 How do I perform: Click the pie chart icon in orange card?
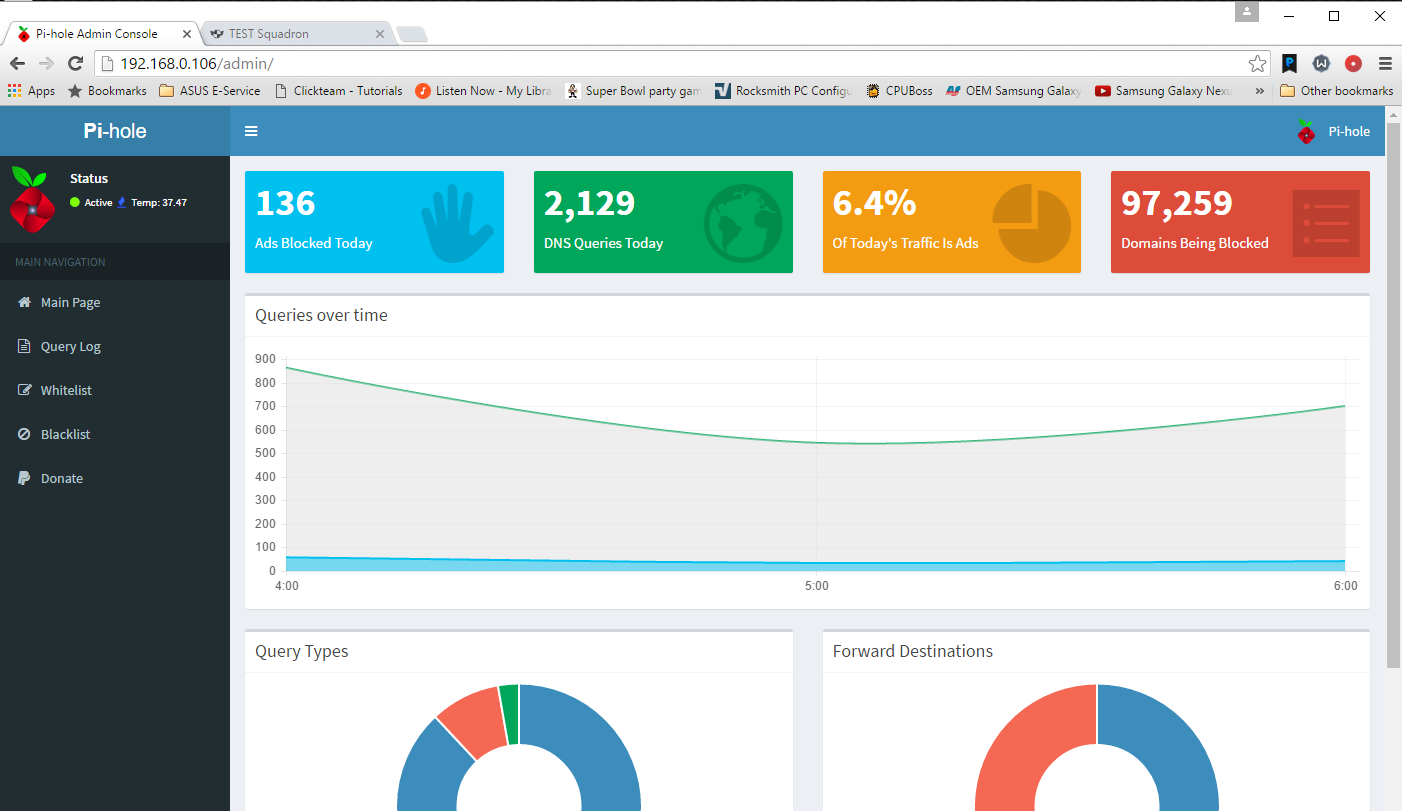(x=1031, y=222)
